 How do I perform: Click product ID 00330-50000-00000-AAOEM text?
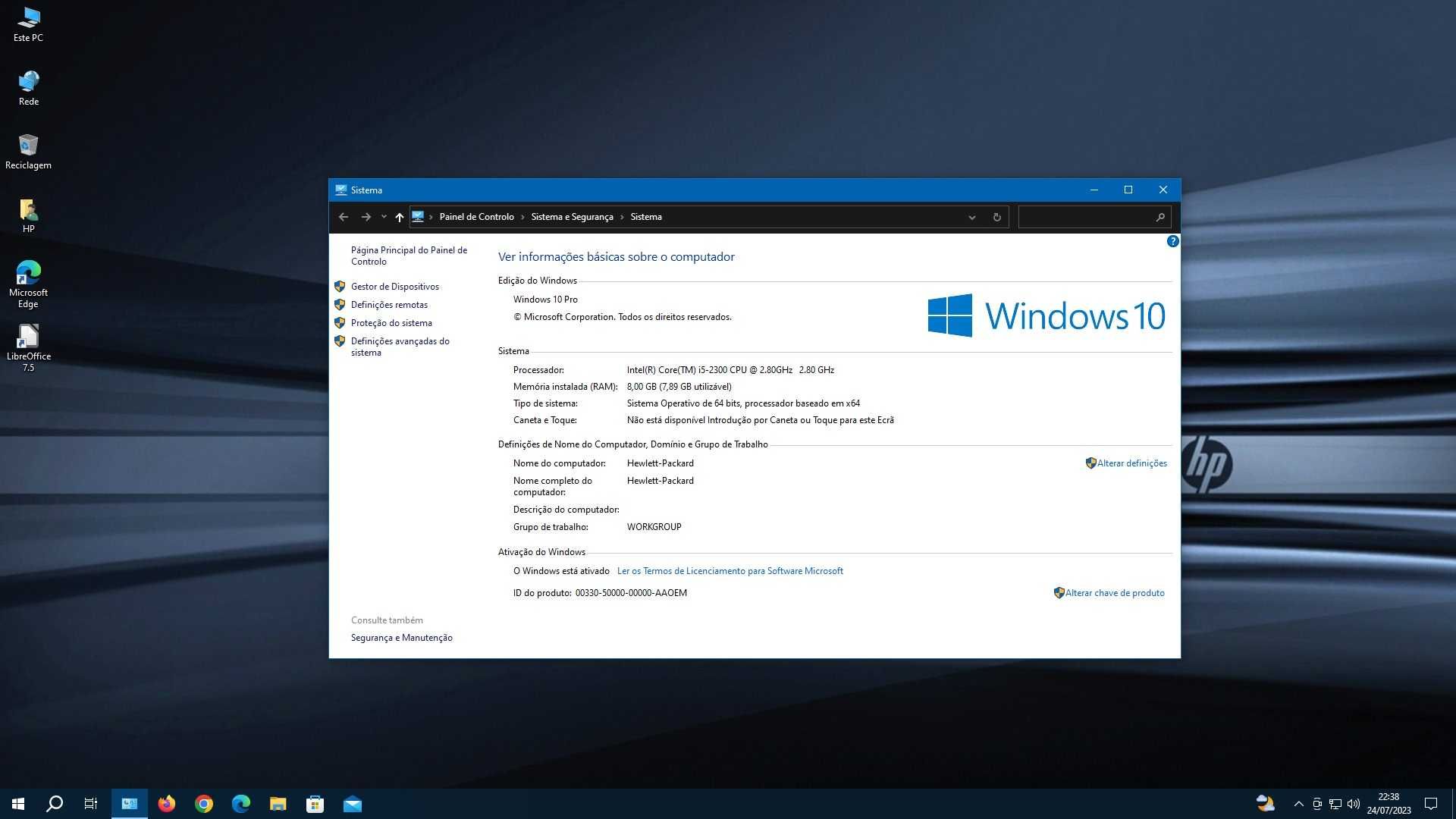(631, 593)
